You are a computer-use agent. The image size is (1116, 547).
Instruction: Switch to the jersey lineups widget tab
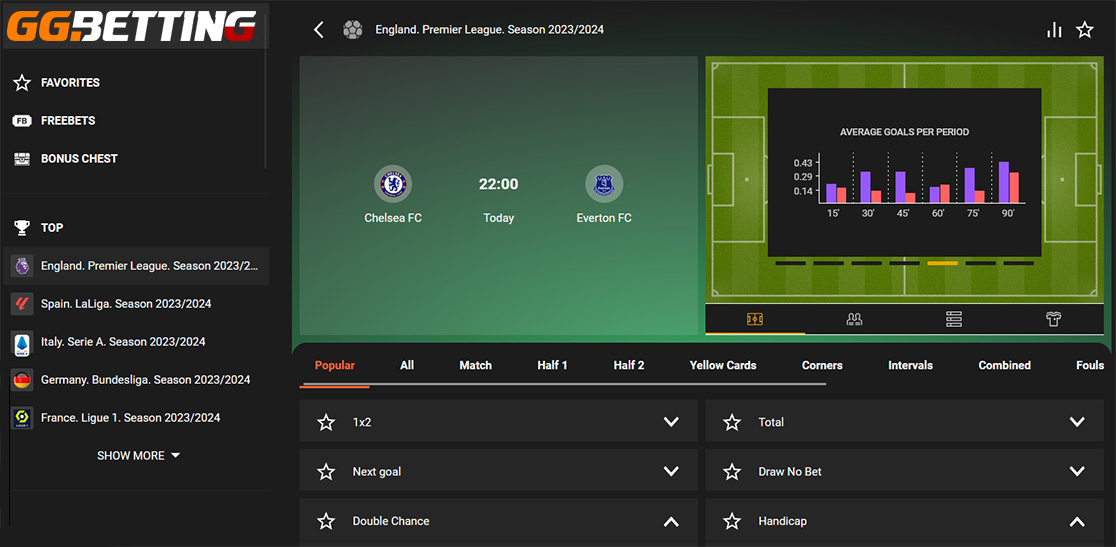1054,319
